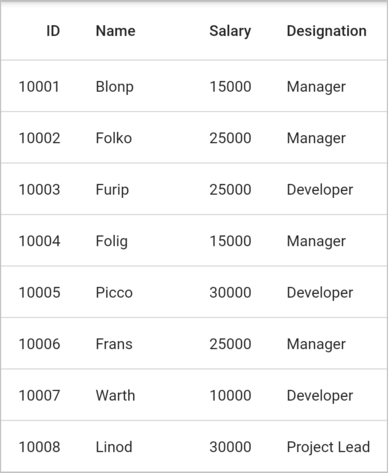Select ID cell 10004
The image size is (388, 473).
pos(39,241)
